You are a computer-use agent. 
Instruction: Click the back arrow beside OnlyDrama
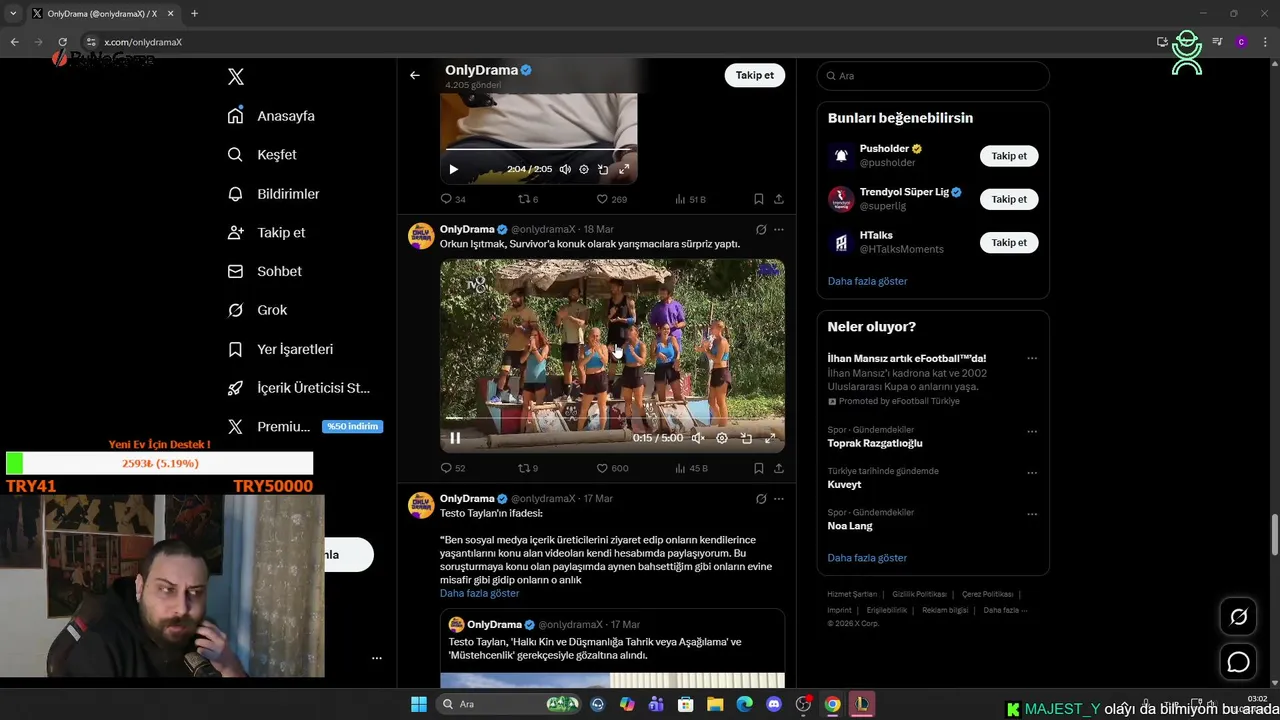415,75
